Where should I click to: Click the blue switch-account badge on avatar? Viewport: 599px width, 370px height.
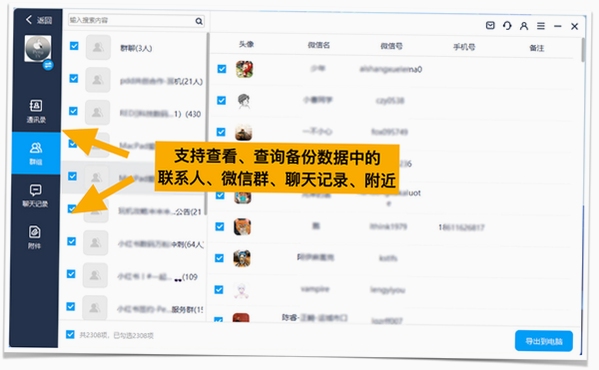click(48, 65)
